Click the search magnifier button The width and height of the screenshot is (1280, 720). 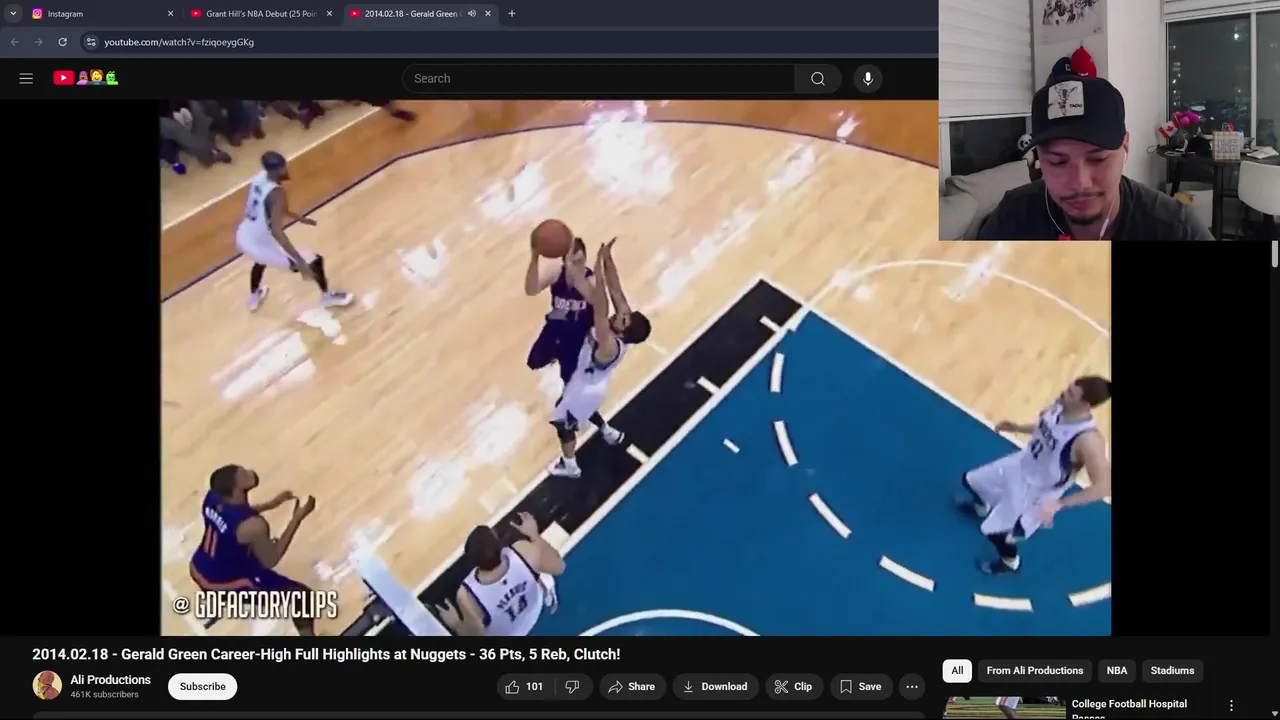[818, 78]
